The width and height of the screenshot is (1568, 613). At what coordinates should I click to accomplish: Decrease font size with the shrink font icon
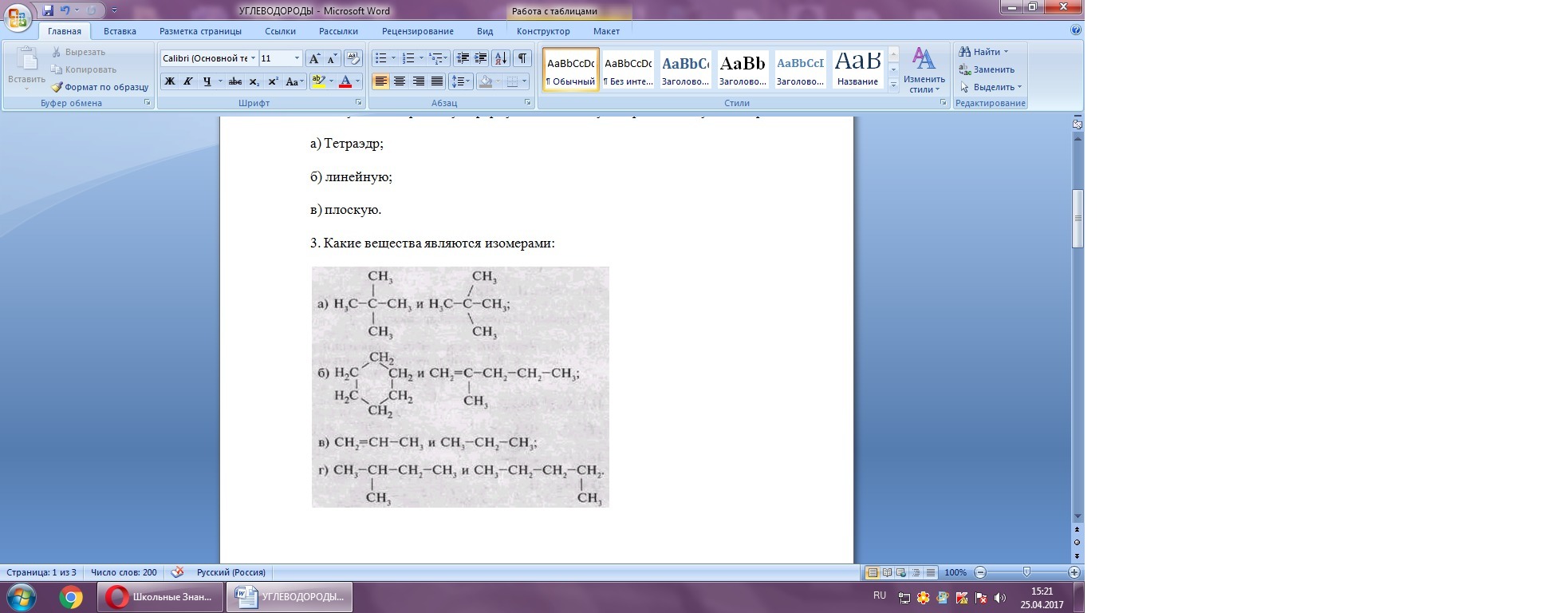(332, 58)
